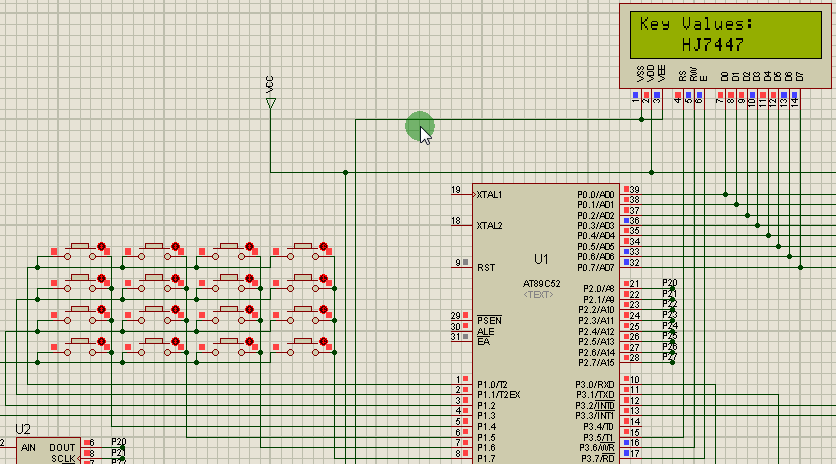The image size is (836, 464).
Task: Click the logic state square at LCD pin 4
Action: 678,95
